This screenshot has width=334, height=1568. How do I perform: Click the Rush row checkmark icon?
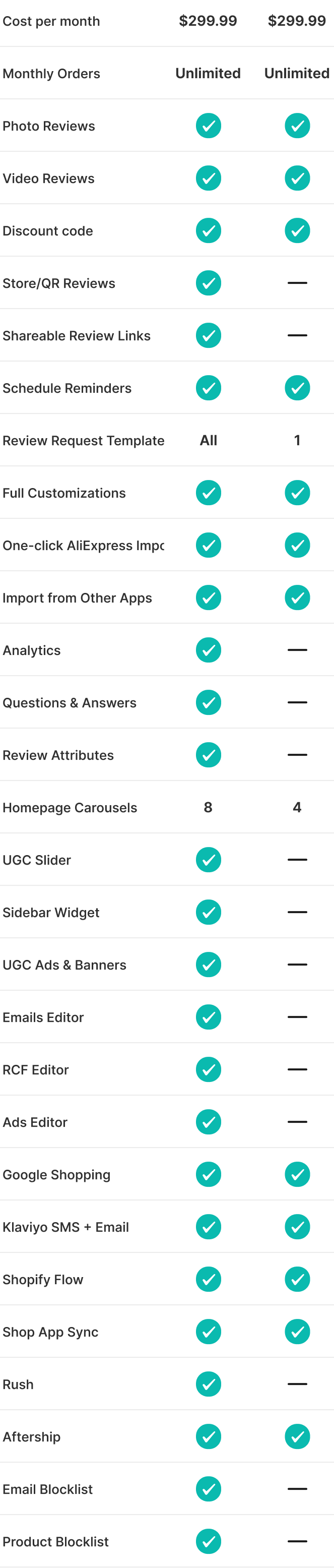[208, 1384]
